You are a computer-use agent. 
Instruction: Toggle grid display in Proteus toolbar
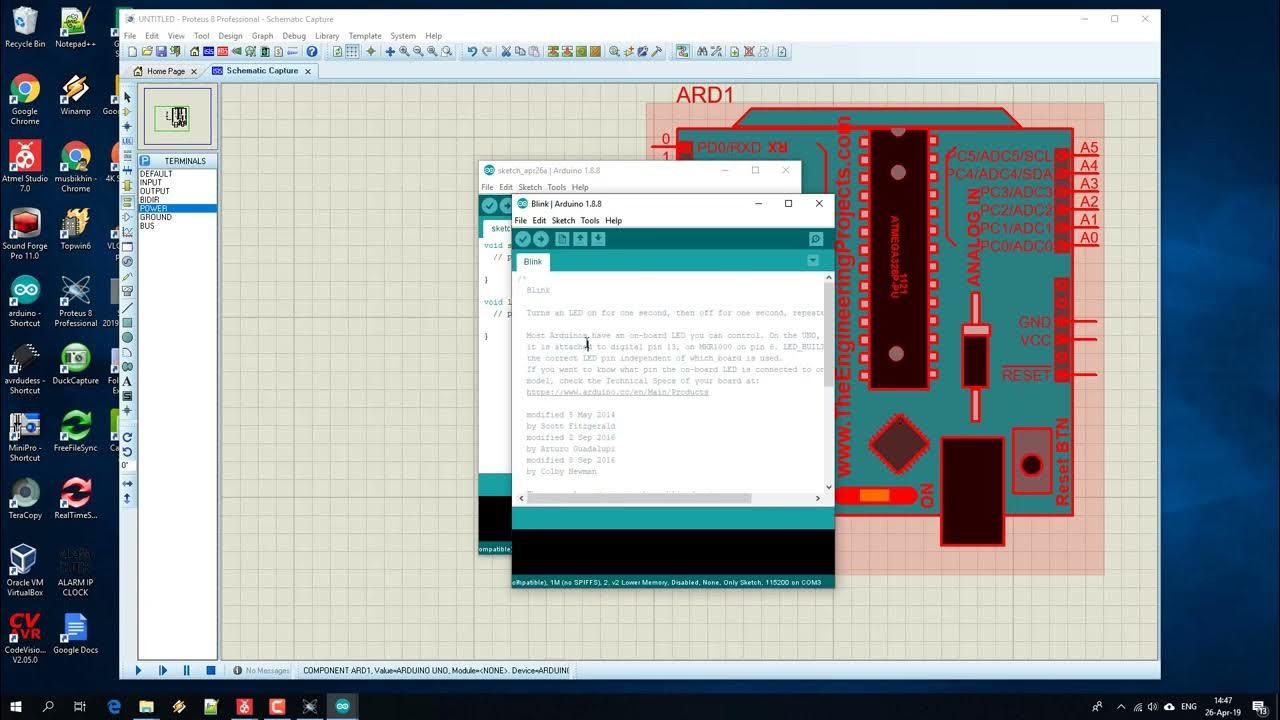(352, 51)
